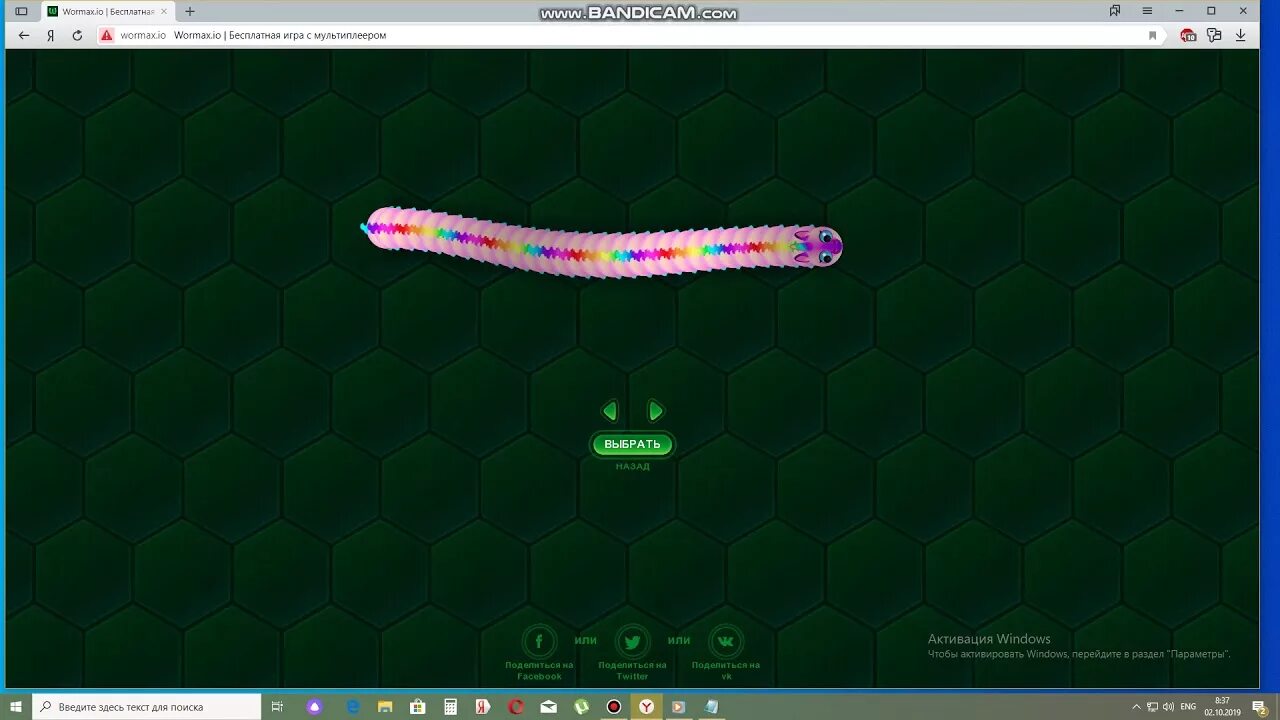1280x720 pixels.
Task: Open Edge browser from taskbar
Action: 353,707
